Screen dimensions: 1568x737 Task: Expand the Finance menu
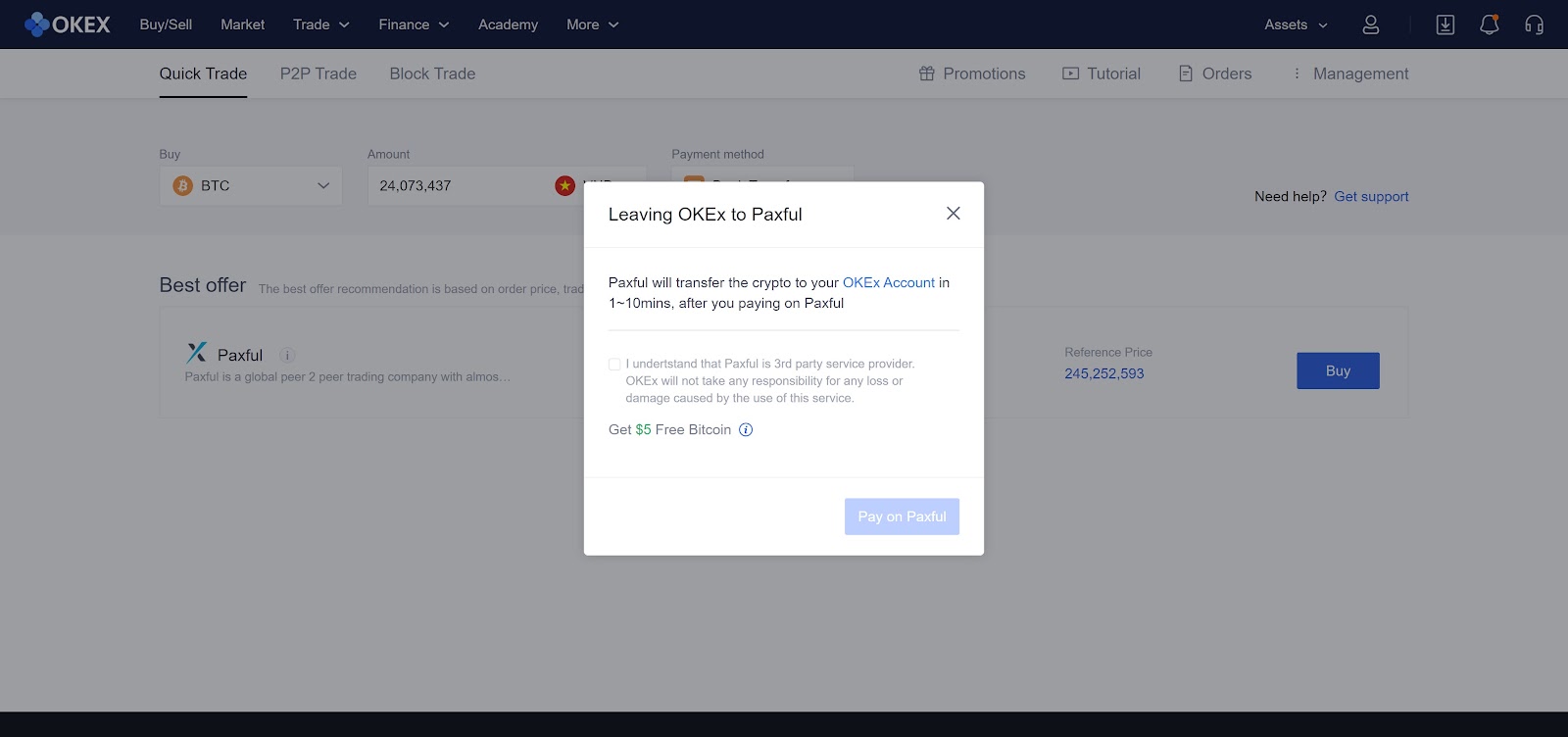click(414, 25)
